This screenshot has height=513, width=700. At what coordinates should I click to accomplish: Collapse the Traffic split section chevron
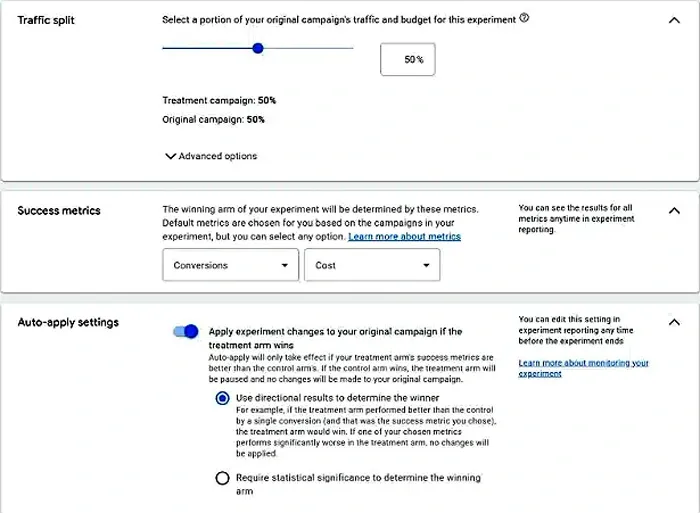click(x=674, y=21)
